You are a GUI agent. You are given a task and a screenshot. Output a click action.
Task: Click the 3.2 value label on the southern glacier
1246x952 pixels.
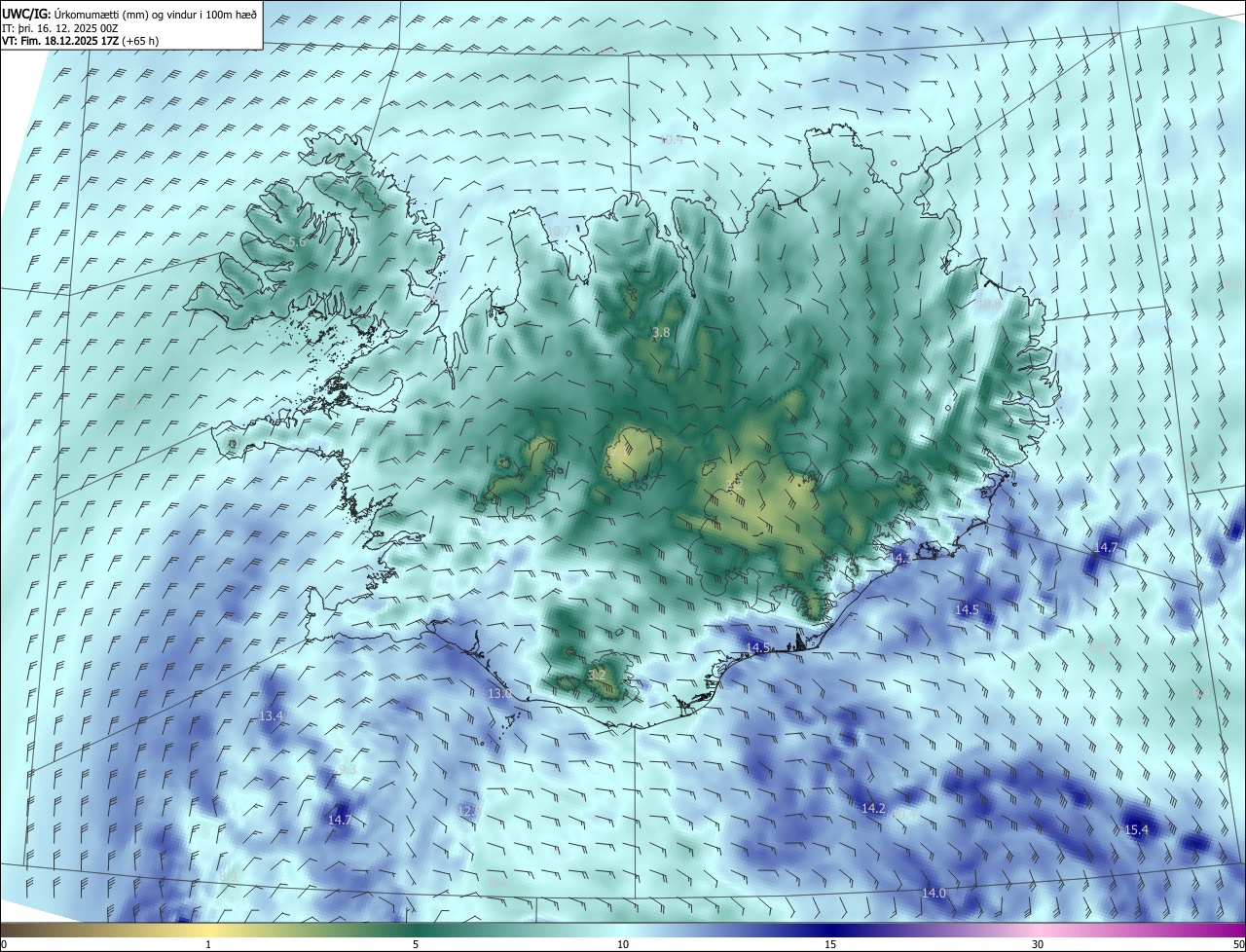pos(598,675)
